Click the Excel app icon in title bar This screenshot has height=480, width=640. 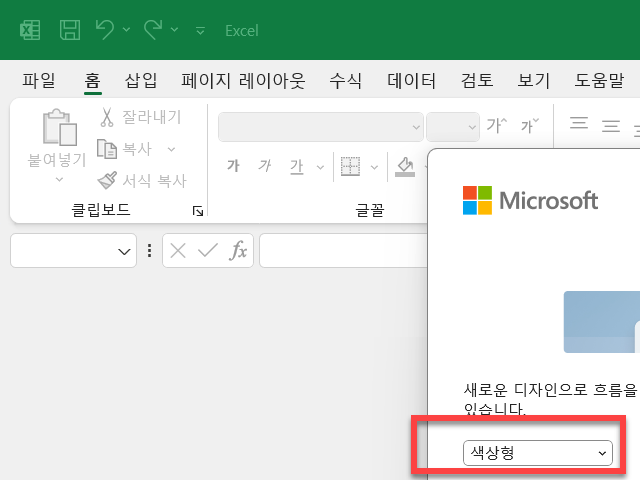(30, 30)
